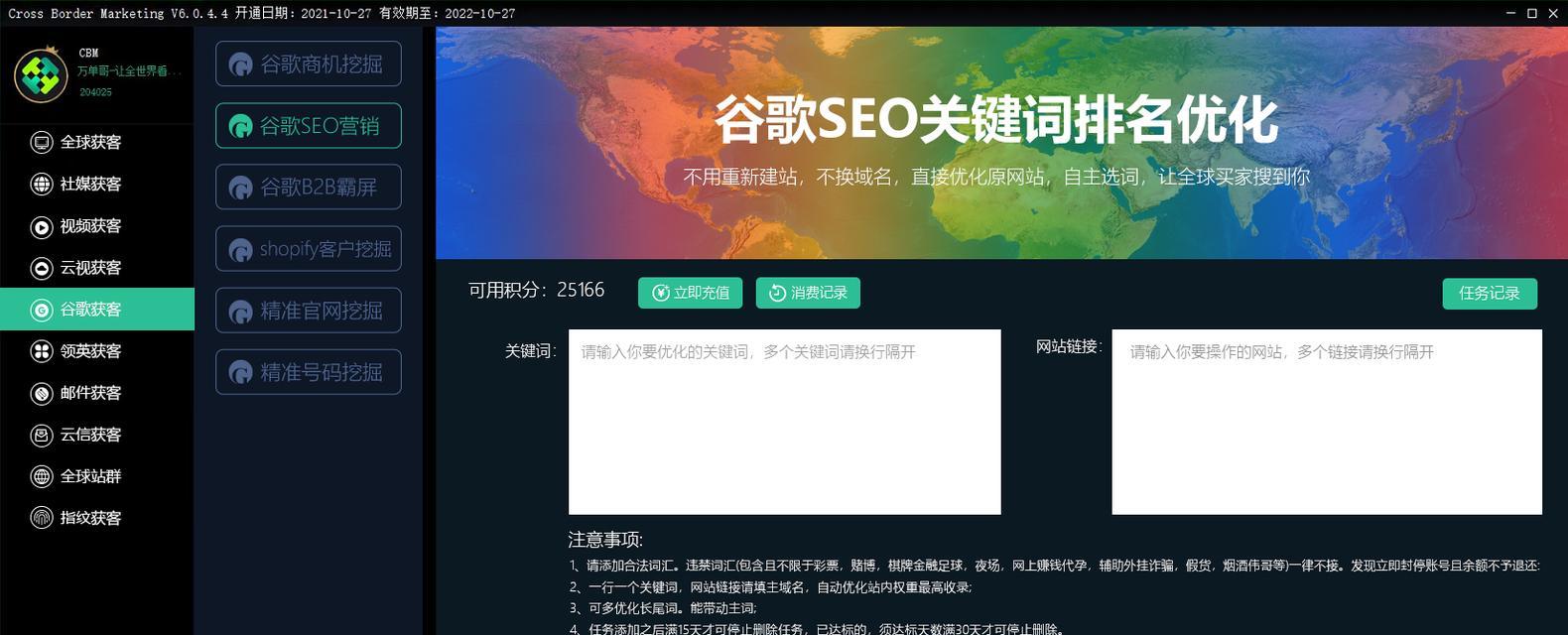Open the 视频获客 menu entry
Screen dimensions: 1568x635
tap(97, 226)
